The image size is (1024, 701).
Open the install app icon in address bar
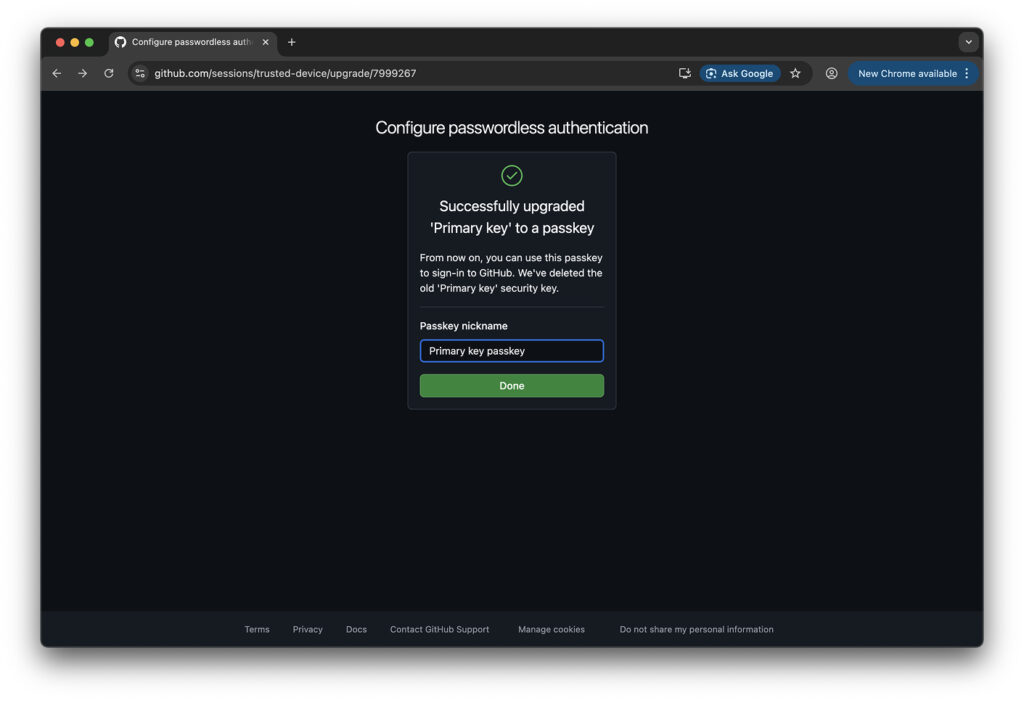684,73
